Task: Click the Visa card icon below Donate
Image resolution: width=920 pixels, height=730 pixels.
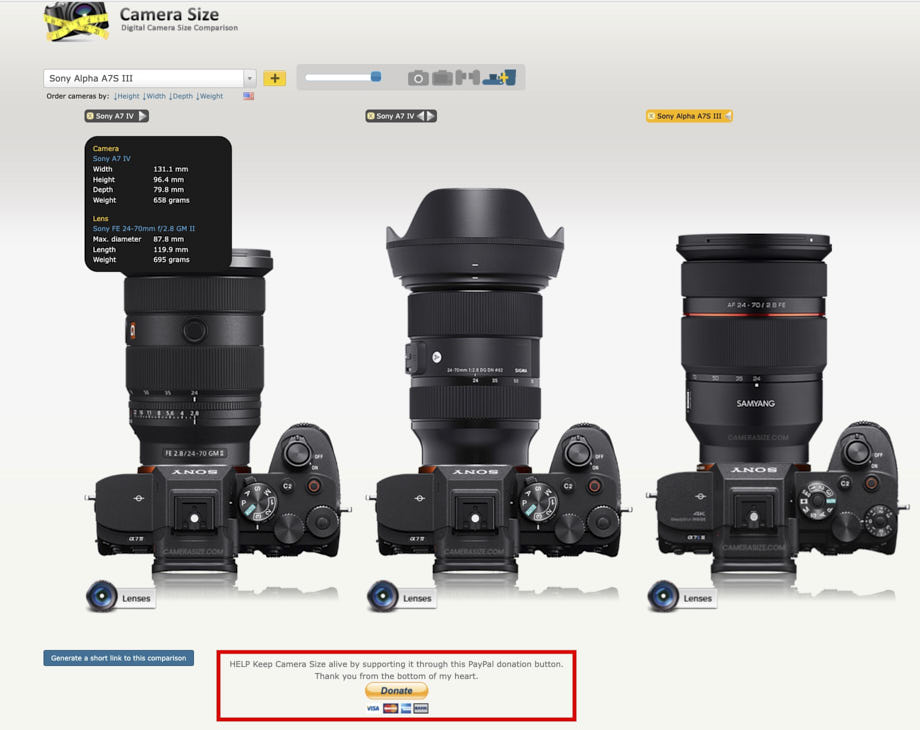Action: [373, 708]
